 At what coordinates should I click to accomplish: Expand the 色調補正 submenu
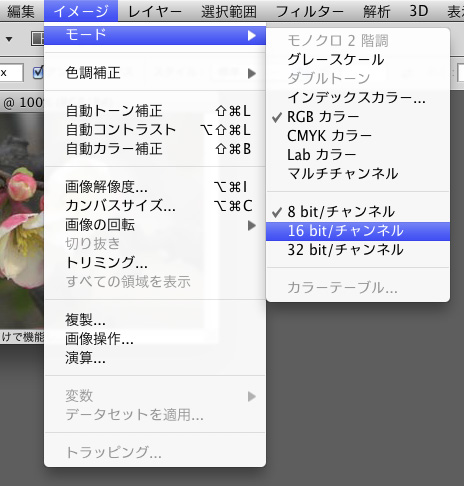pos(155,73)
